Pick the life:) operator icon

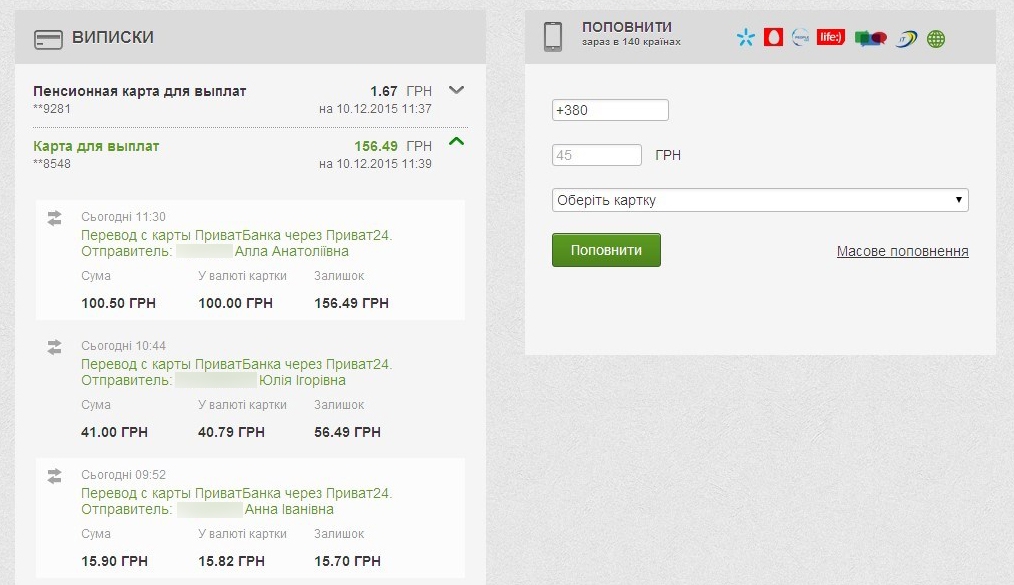tap(831, 38)
